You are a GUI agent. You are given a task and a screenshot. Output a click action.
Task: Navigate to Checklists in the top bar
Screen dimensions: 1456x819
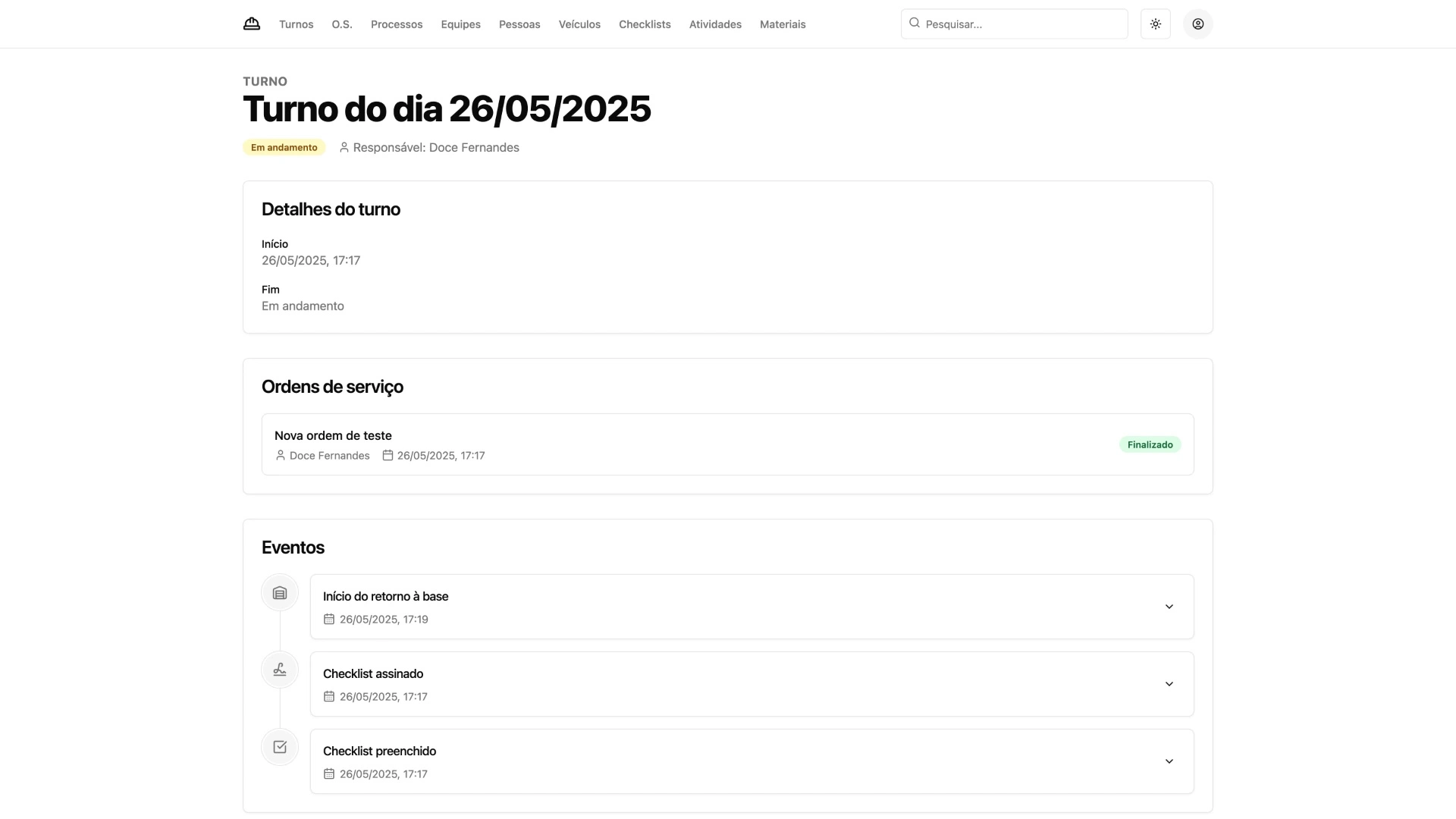click(645, 24)
